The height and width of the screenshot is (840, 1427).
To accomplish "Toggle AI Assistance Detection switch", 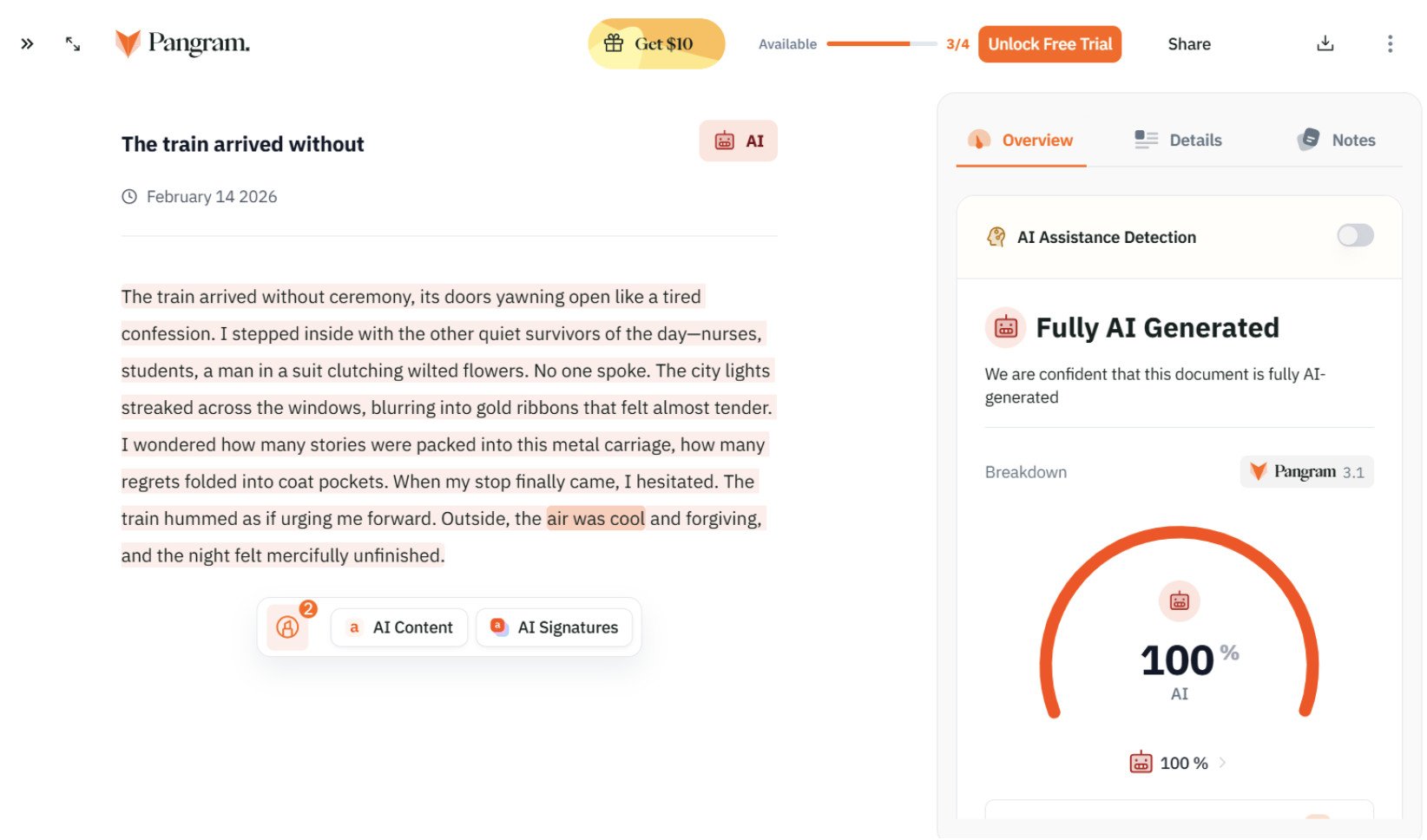I will click(1354, 235).
